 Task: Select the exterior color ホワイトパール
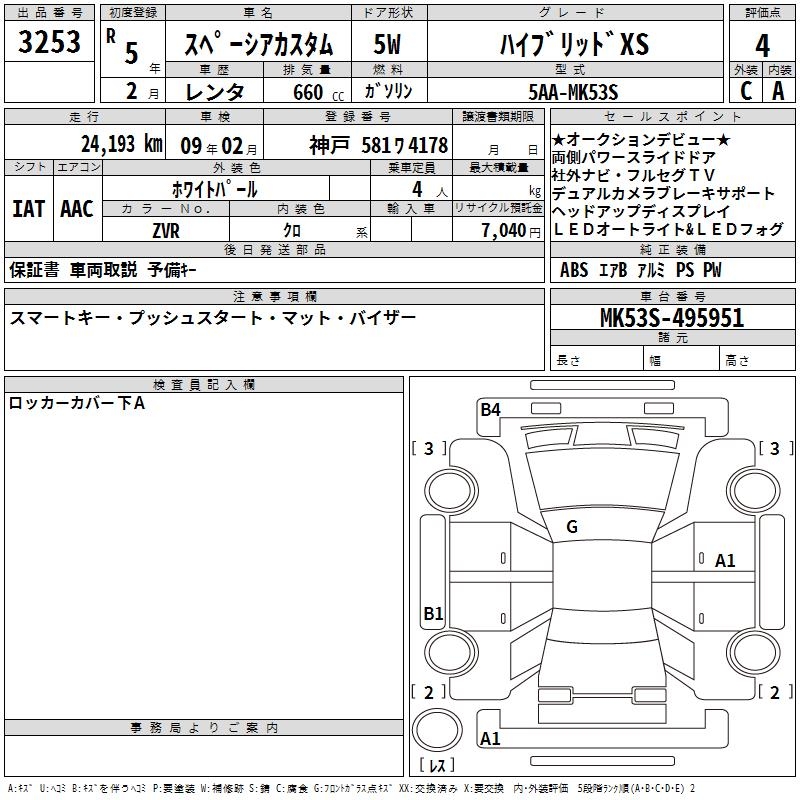[214, 189]
